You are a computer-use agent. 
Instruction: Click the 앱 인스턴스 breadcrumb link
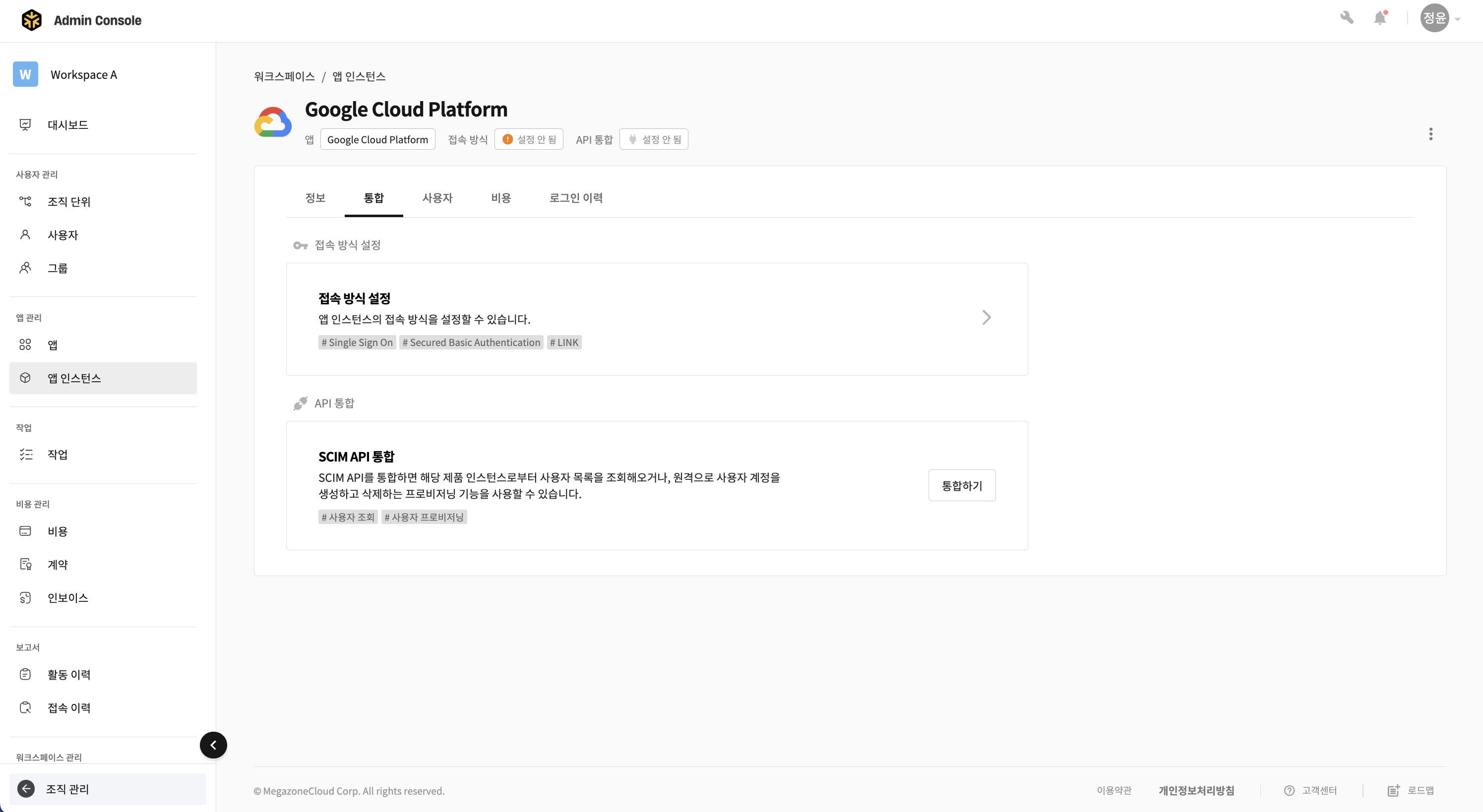click(359, 76)
